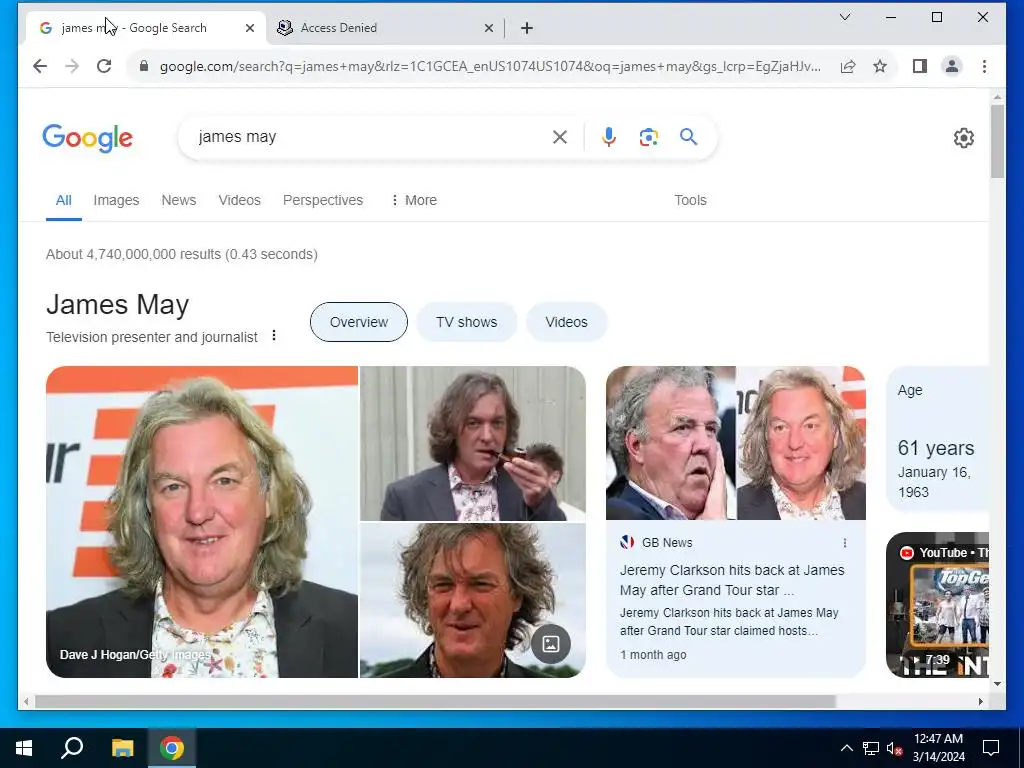Click the scroll right arrow at the bottom
This screenshot has height=768, width=1024.
(980, 701)
